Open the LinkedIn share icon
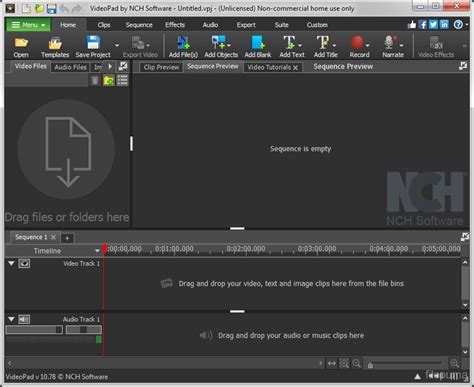 tap(444, 25)
